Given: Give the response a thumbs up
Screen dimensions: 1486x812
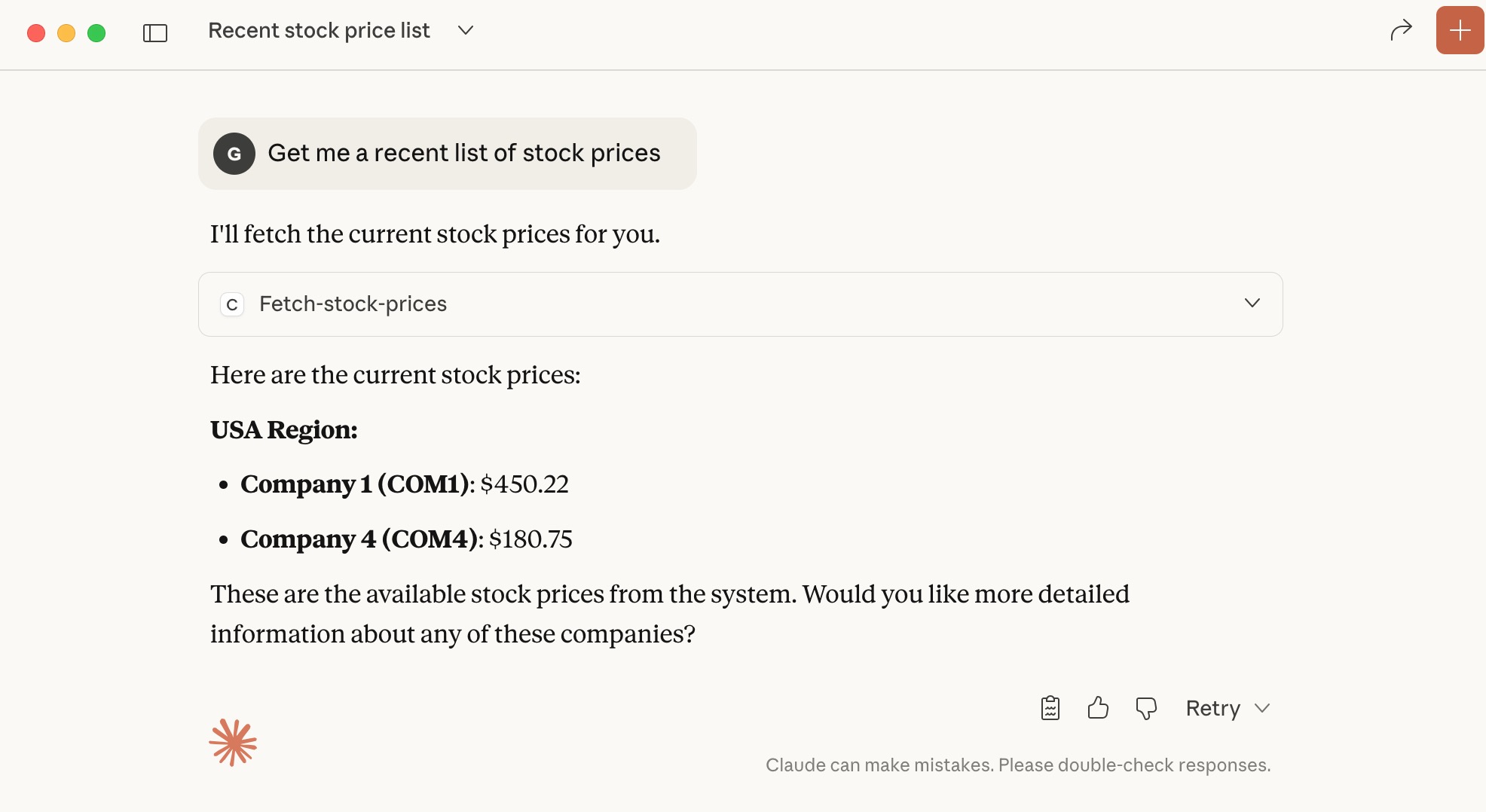Looking at the screenshot, I should (1098, 708).
